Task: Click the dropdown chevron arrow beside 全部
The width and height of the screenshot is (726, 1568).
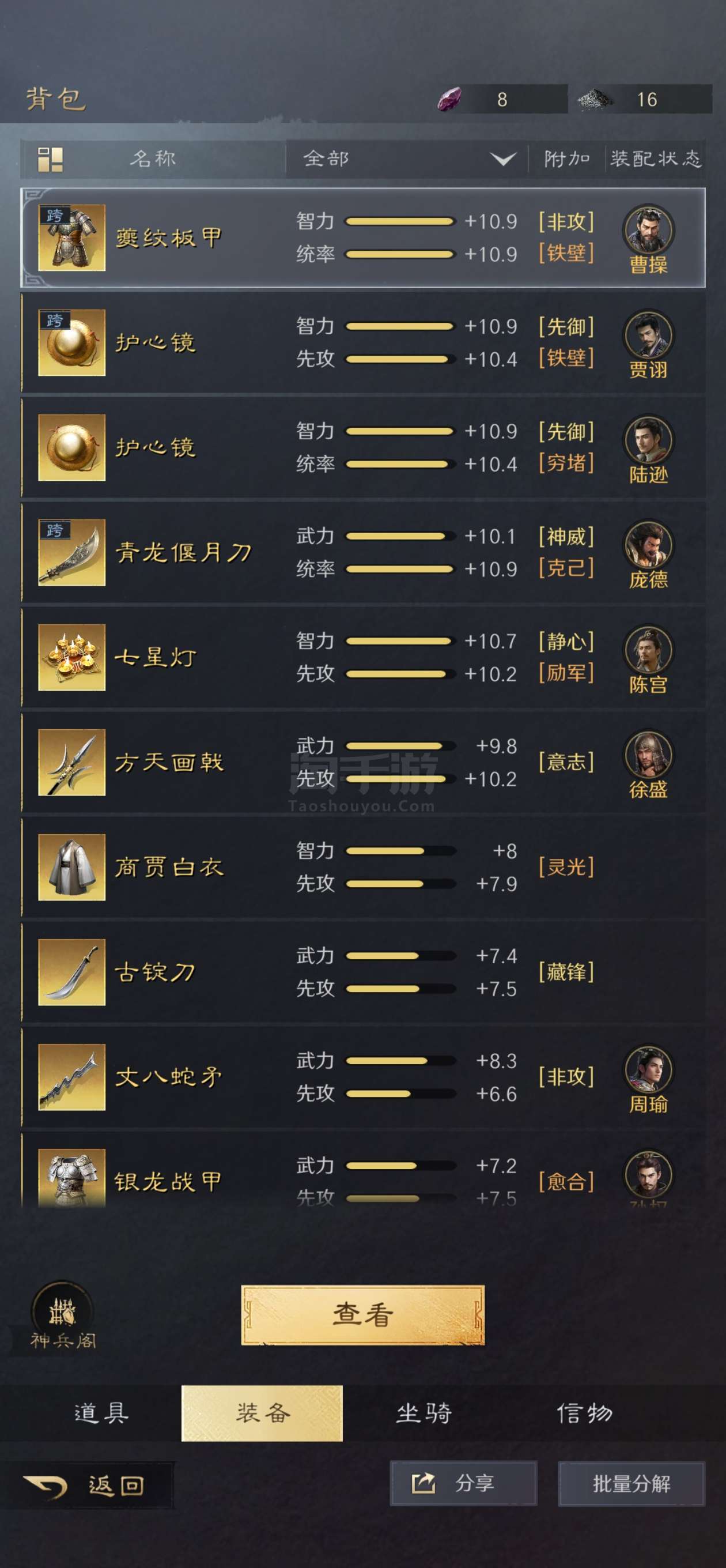Action: click(503, 160)
